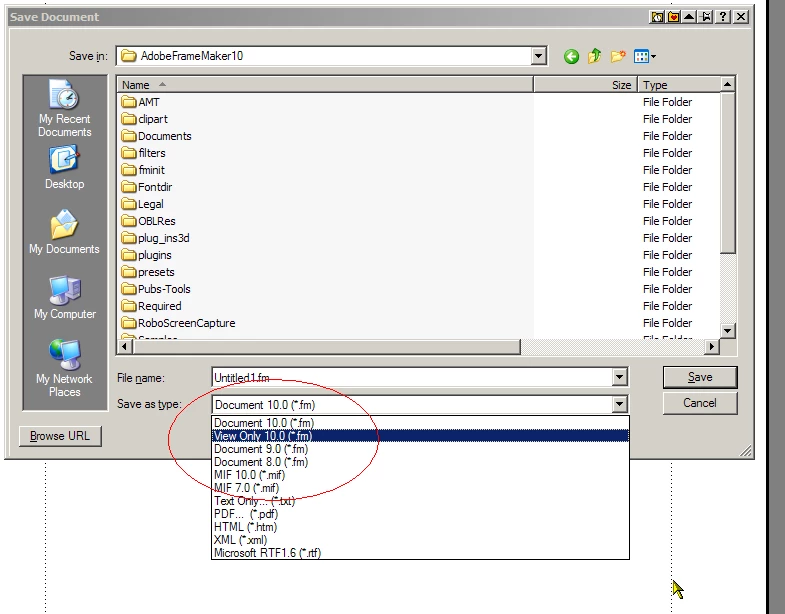Sort files by Name column header
Screen dimensions: 785x614
(x=325, y=85)
